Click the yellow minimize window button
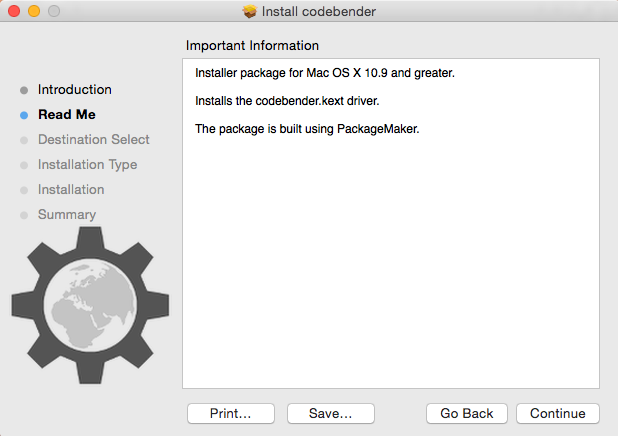 34,11
